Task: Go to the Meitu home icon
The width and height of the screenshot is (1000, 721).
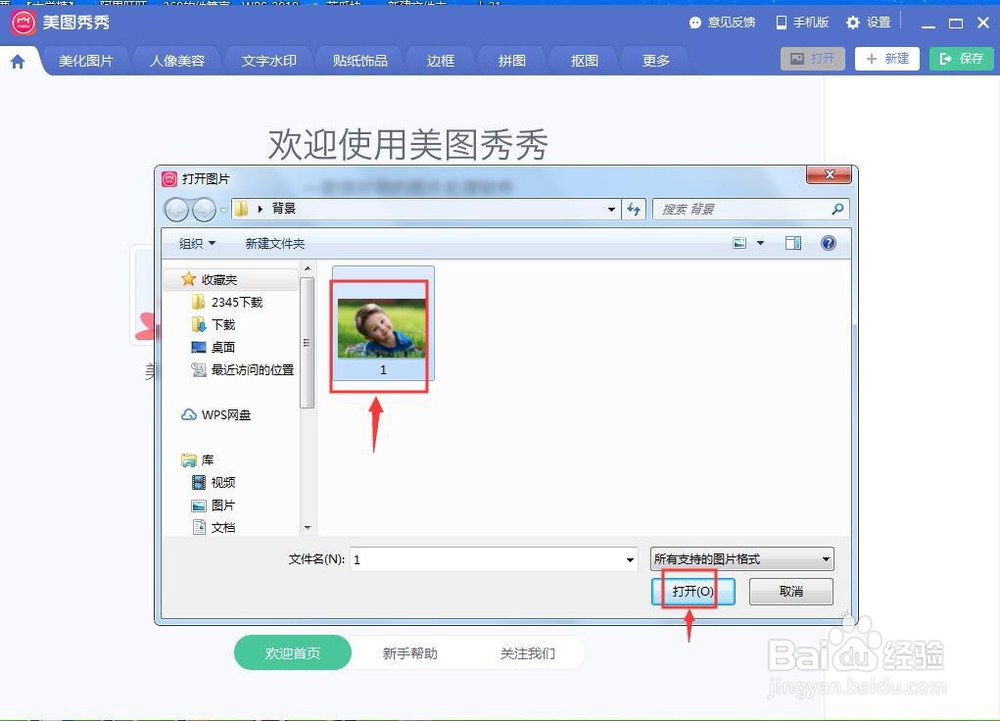Action: [18, 61]
